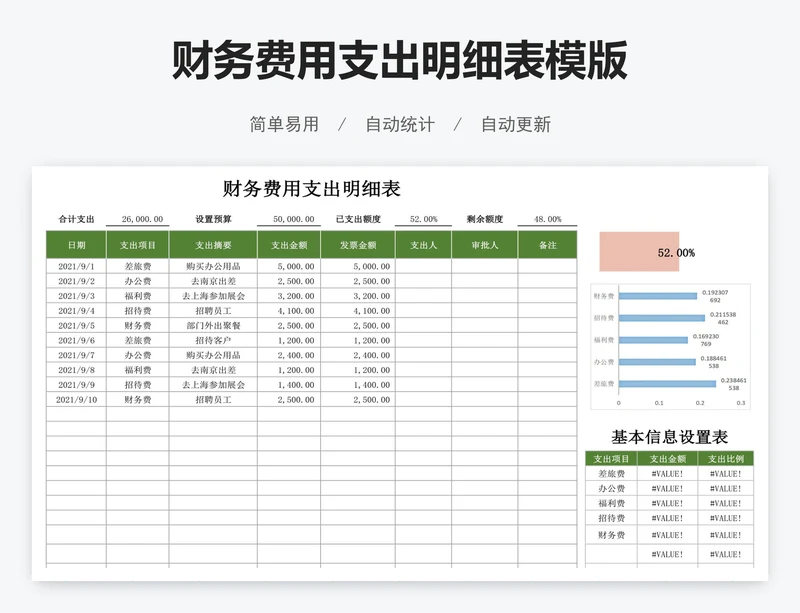Click the 支出比例 header in settings table
800x613 pixels.
click(x=726, y=459)
